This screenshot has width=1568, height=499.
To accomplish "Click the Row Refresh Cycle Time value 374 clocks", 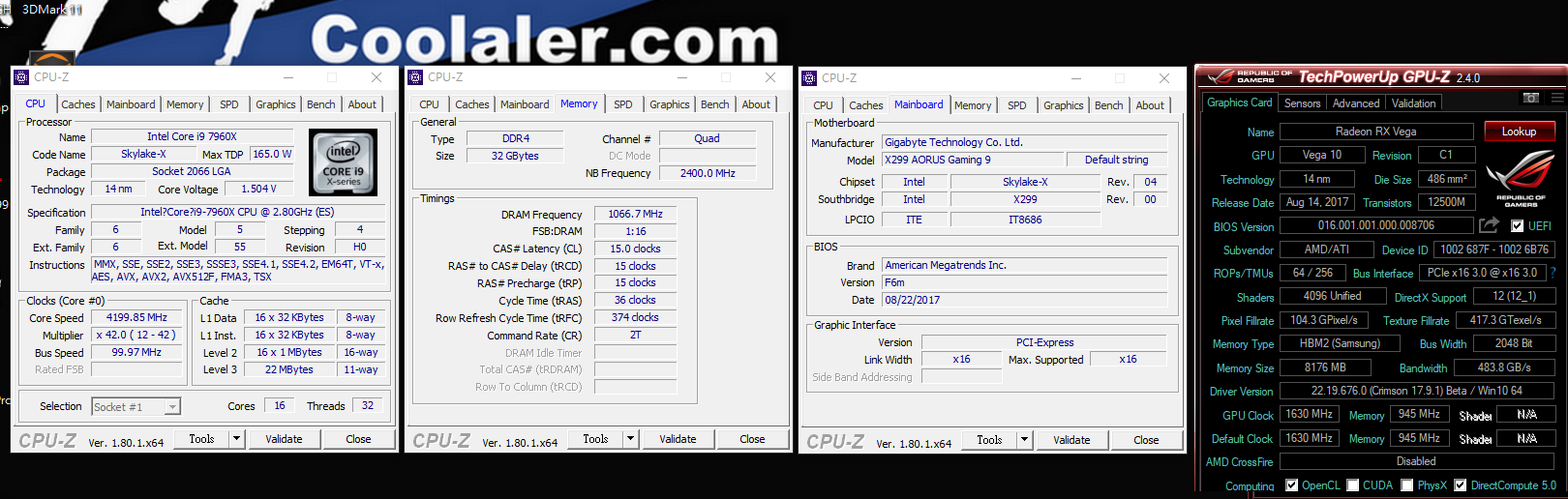I will point(635,317).
